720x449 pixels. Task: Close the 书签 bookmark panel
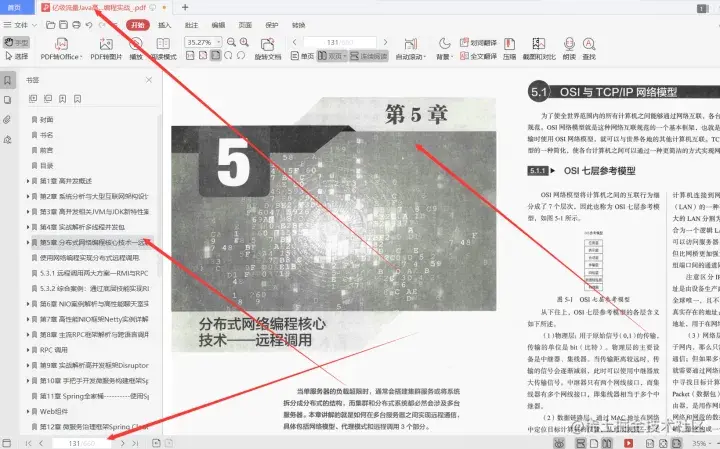(149, 80)
